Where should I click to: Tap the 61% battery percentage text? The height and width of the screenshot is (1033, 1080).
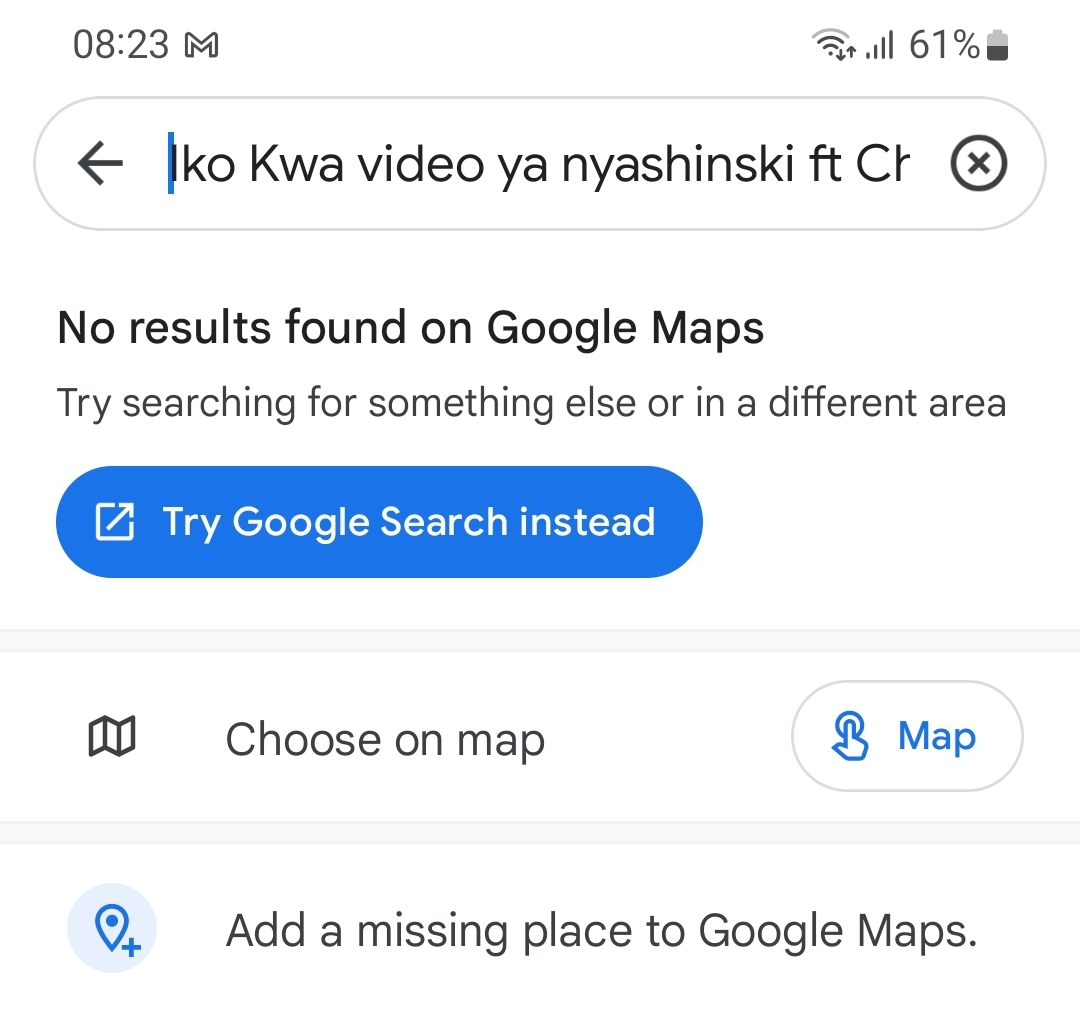[944, 45]
